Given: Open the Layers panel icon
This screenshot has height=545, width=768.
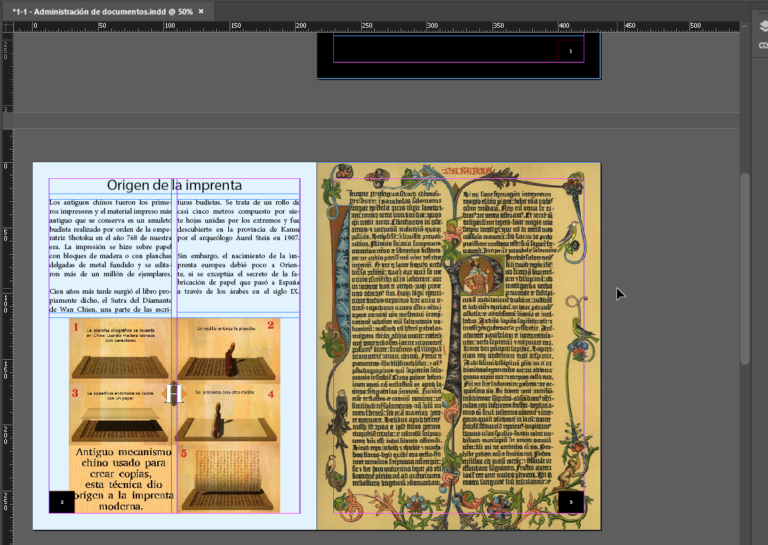Looking at the screenshot, I should point(763,27).
